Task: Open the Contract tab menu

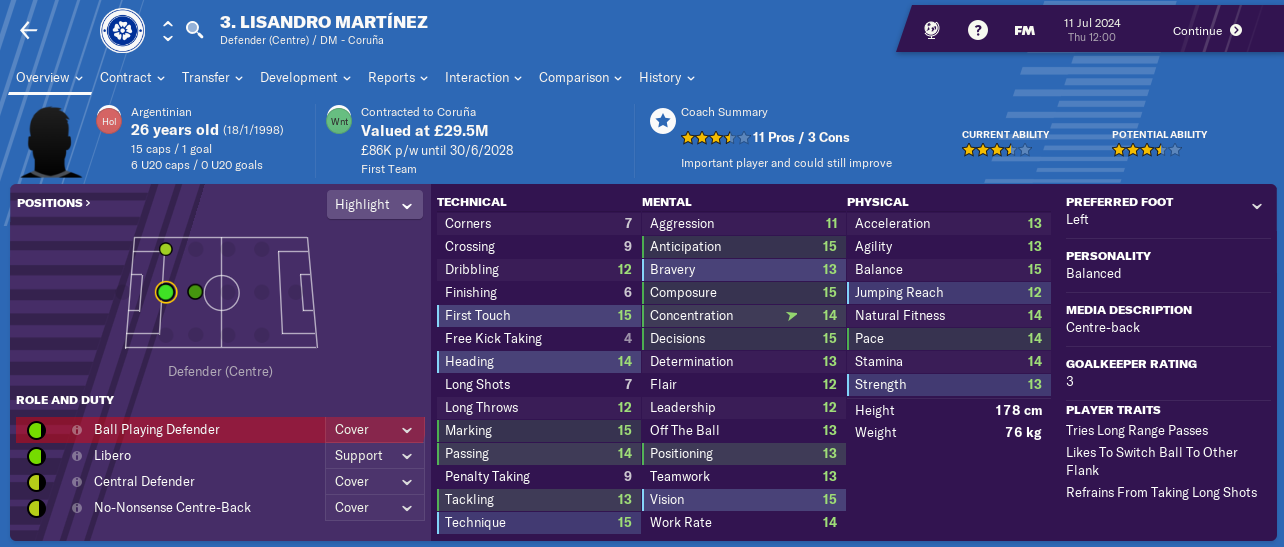Action: pyautogui.click(x=131, y=78)
